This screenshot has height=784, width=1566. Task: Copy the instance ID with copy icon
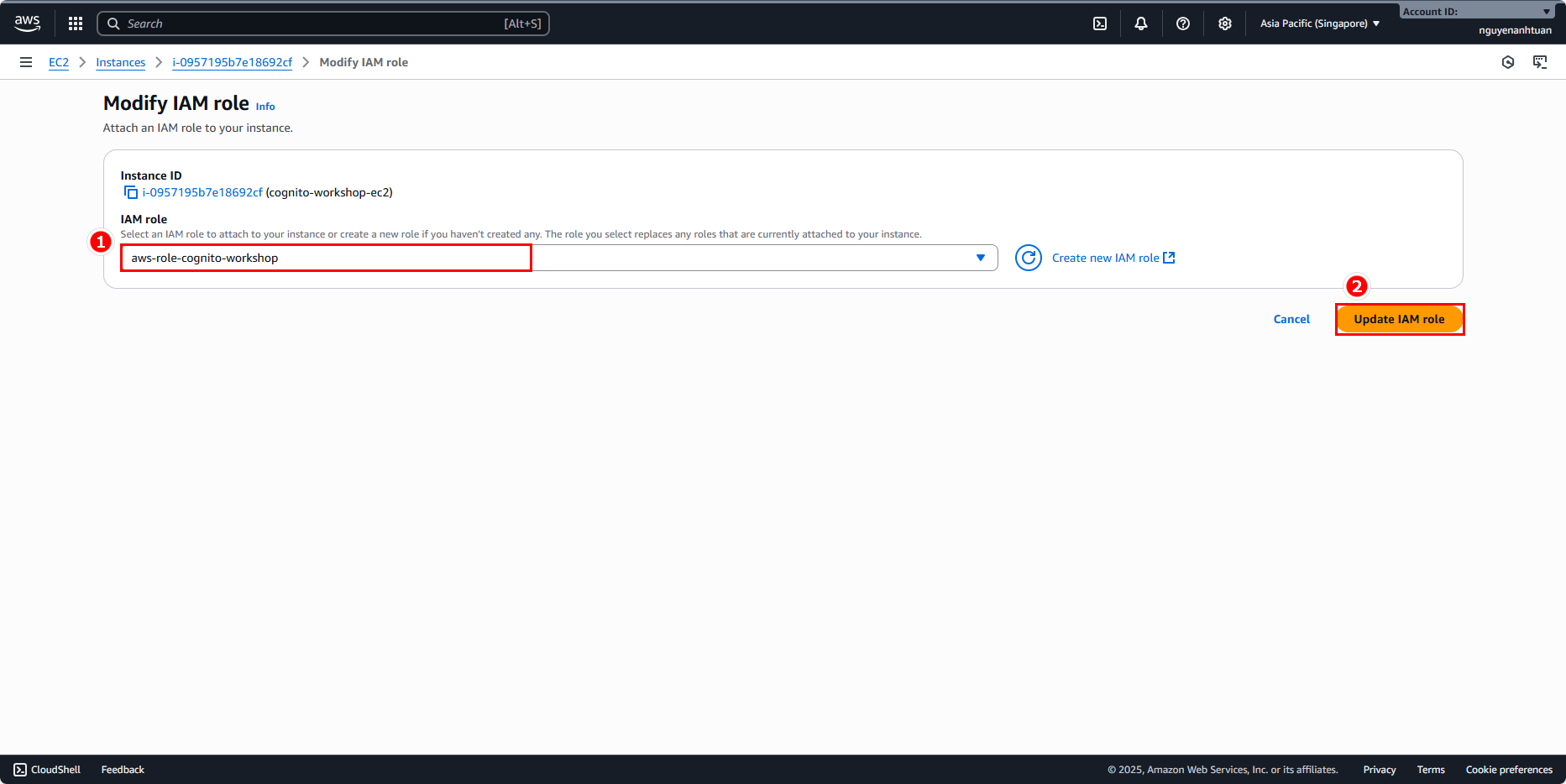click(131, 193)
